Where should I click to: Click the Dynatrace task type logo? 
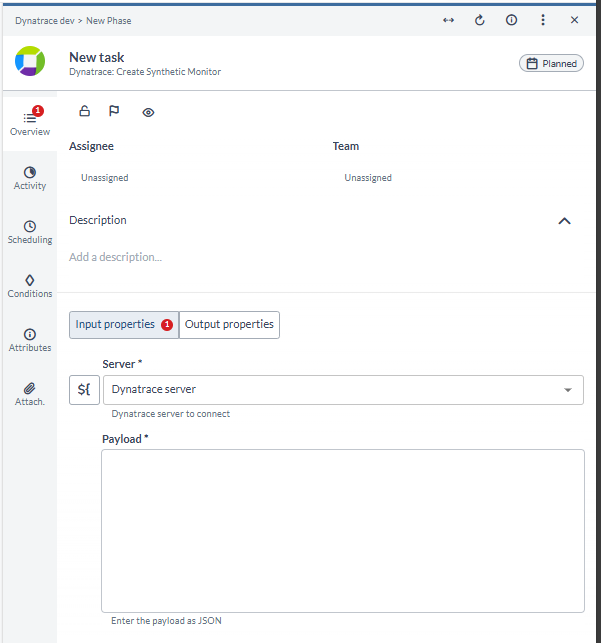[x=30, y=61]
